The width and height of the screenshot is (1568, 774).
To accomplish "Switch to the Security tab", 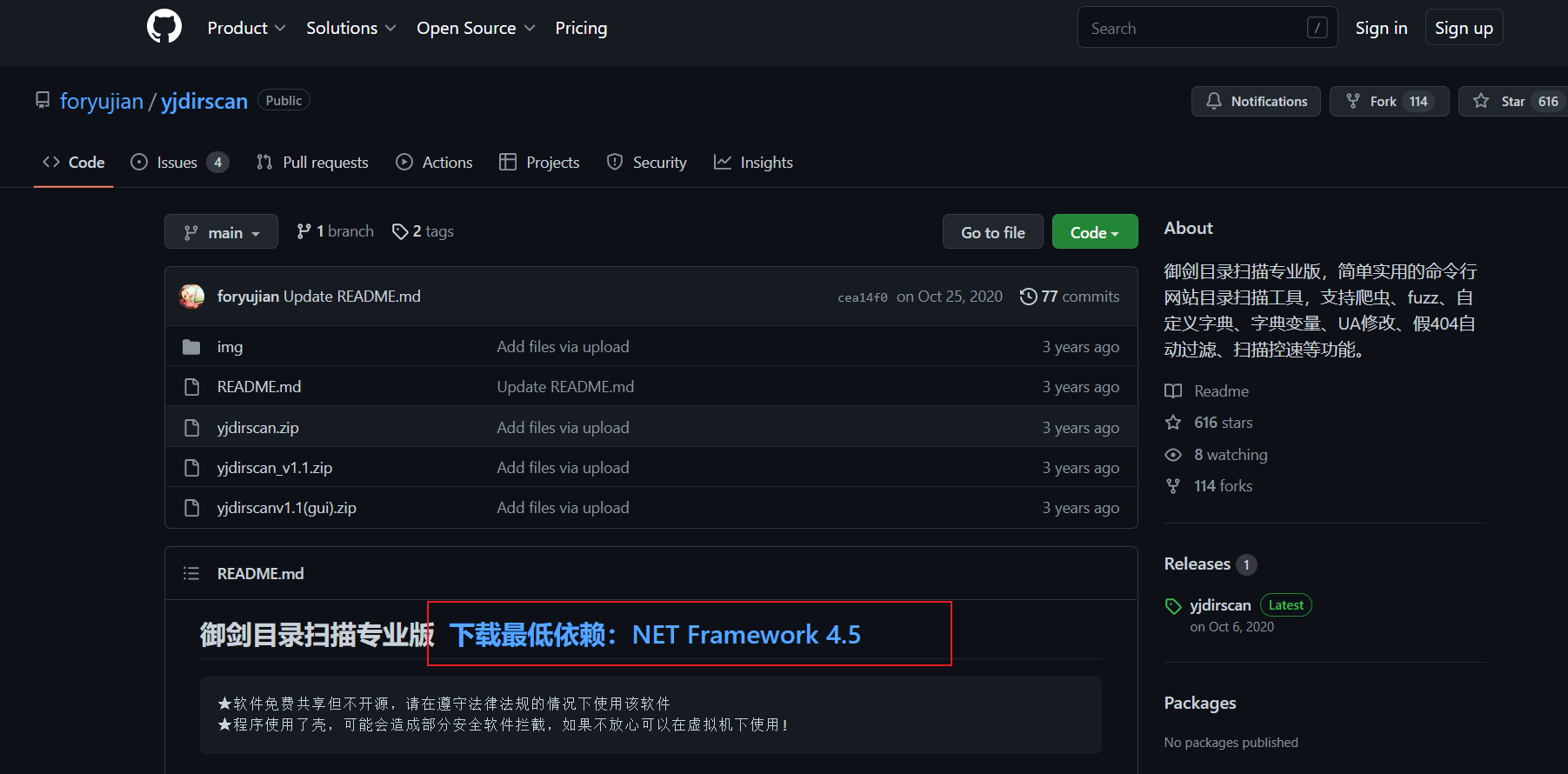I will [646, 162].
